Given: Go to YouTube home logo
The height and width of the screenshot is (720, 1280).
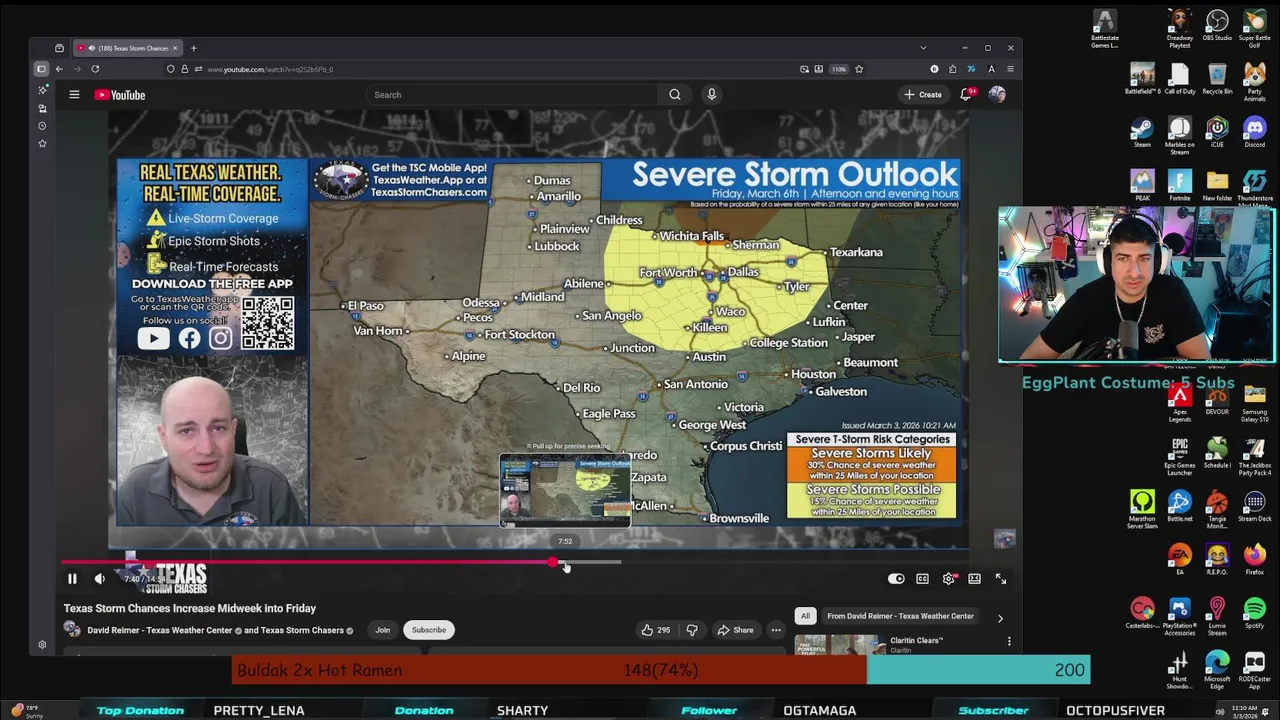Looking at the screenshot, I should coord(120,95).
